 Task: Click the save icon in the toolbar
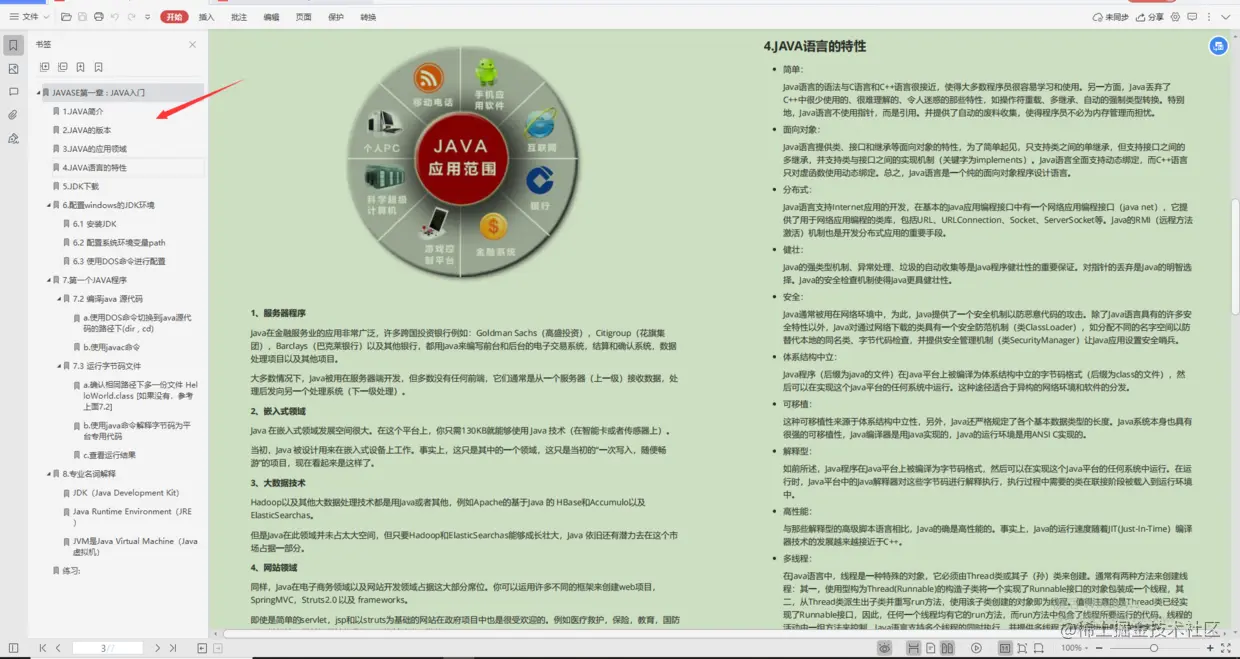click(82, 17)
